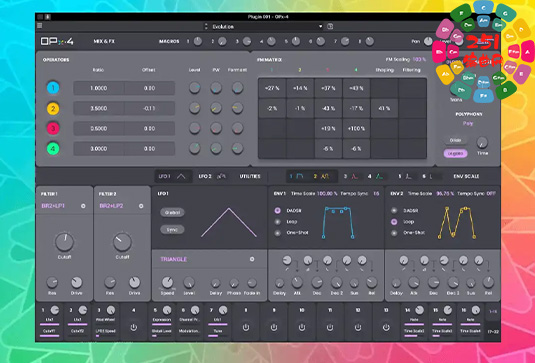
Task: Enable modulation slot 13 power icon
Action: tap(386, 328)
